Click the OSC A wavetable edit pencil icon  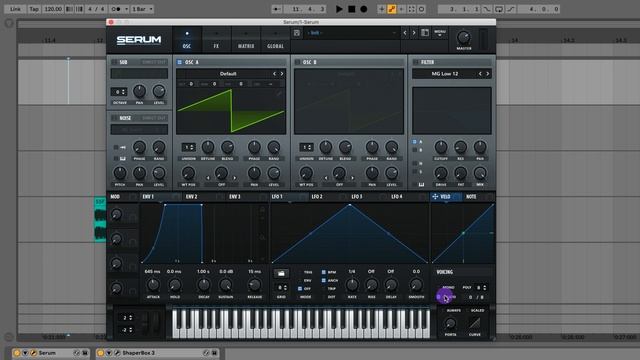coord(279,93)
